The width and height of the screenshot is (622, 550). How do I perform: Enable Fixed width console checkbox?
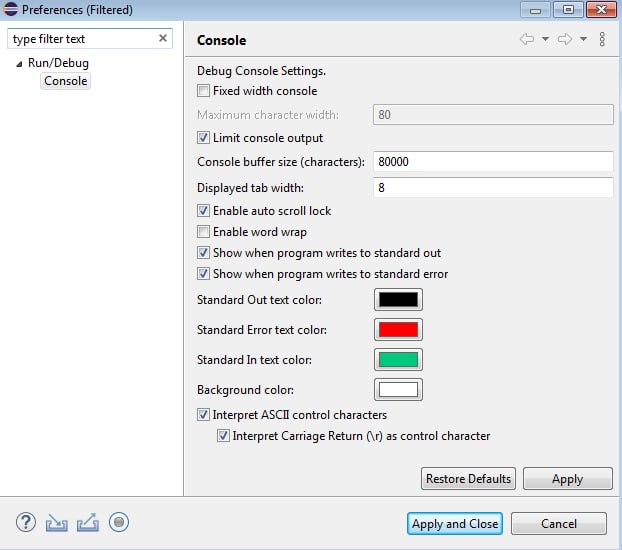(x=203, y=91)
